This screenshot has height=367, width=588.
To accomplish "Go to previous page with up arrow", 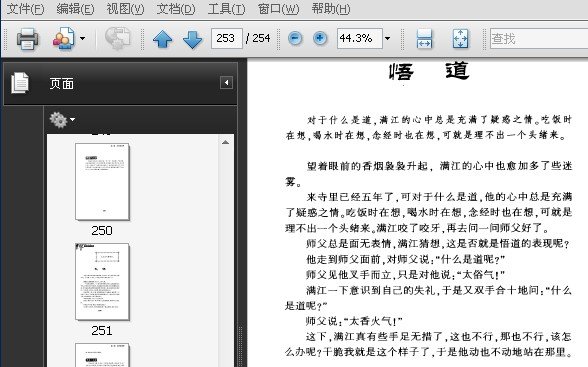I will 162,39.
